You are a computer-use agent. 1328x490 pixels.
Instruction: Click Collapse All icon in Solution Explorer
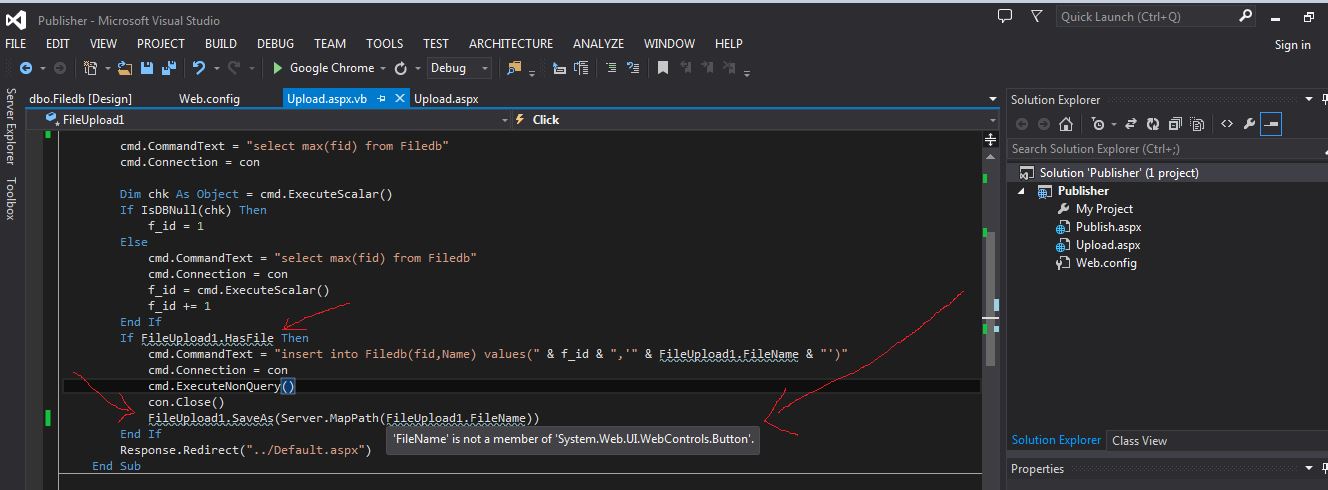tap(1174, 124)
